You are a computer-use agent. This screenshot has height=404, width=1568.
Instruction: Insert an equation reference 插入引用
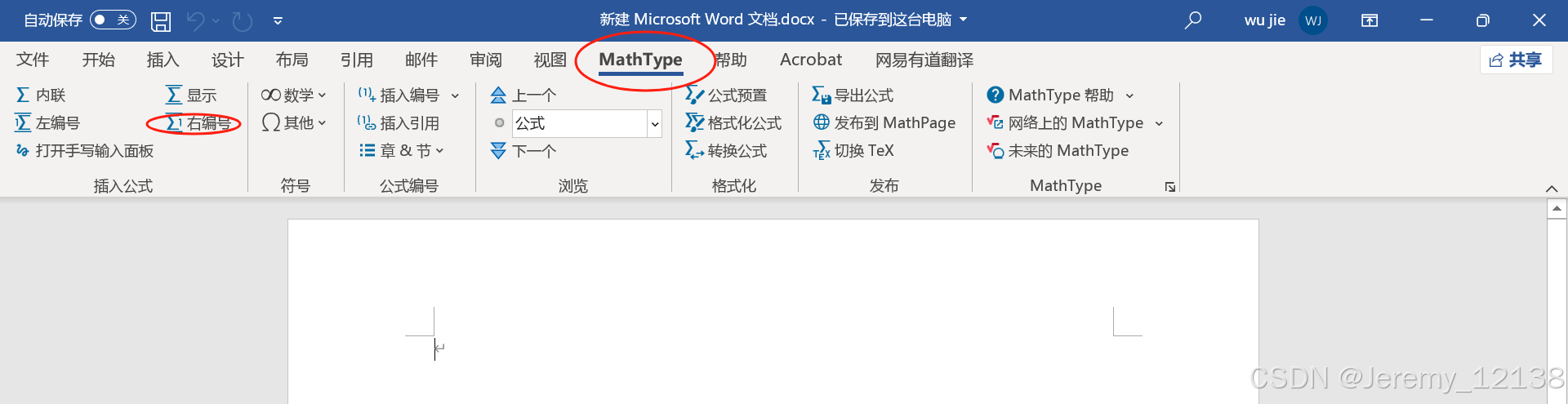399,123
